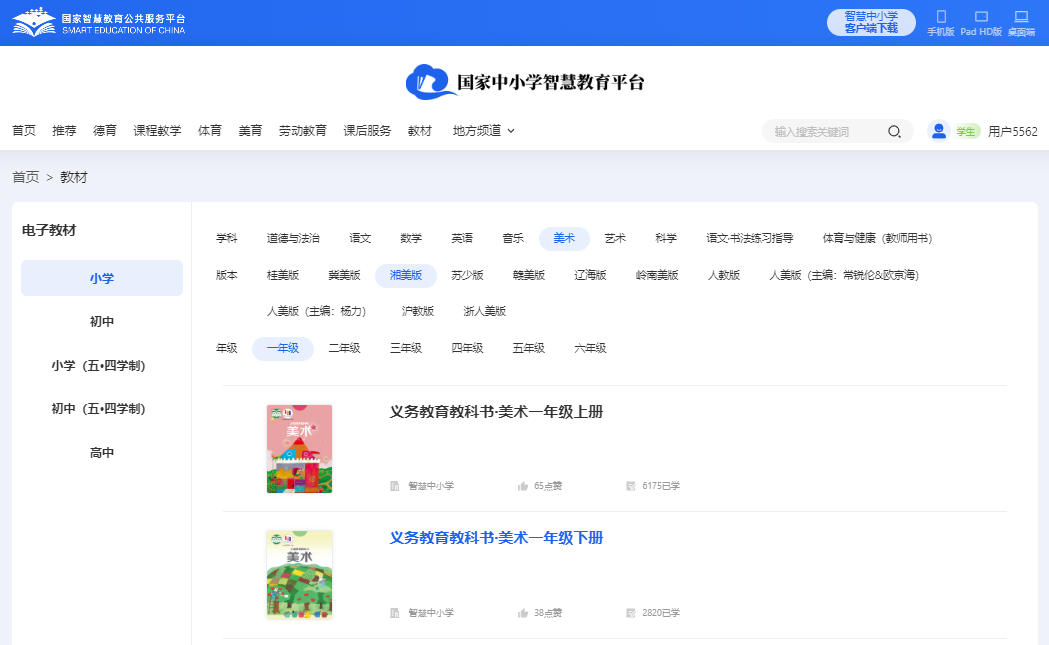Expand the 地方频道 dropdown menu
This screenshot has height=645, width=1049.
484,131
